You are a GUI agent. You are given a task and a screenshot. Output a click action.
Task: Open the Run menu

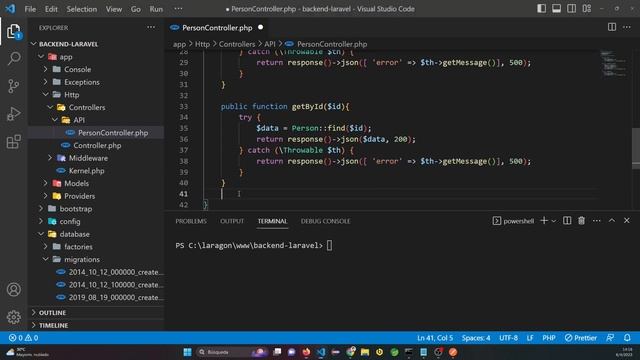point(156,9)
